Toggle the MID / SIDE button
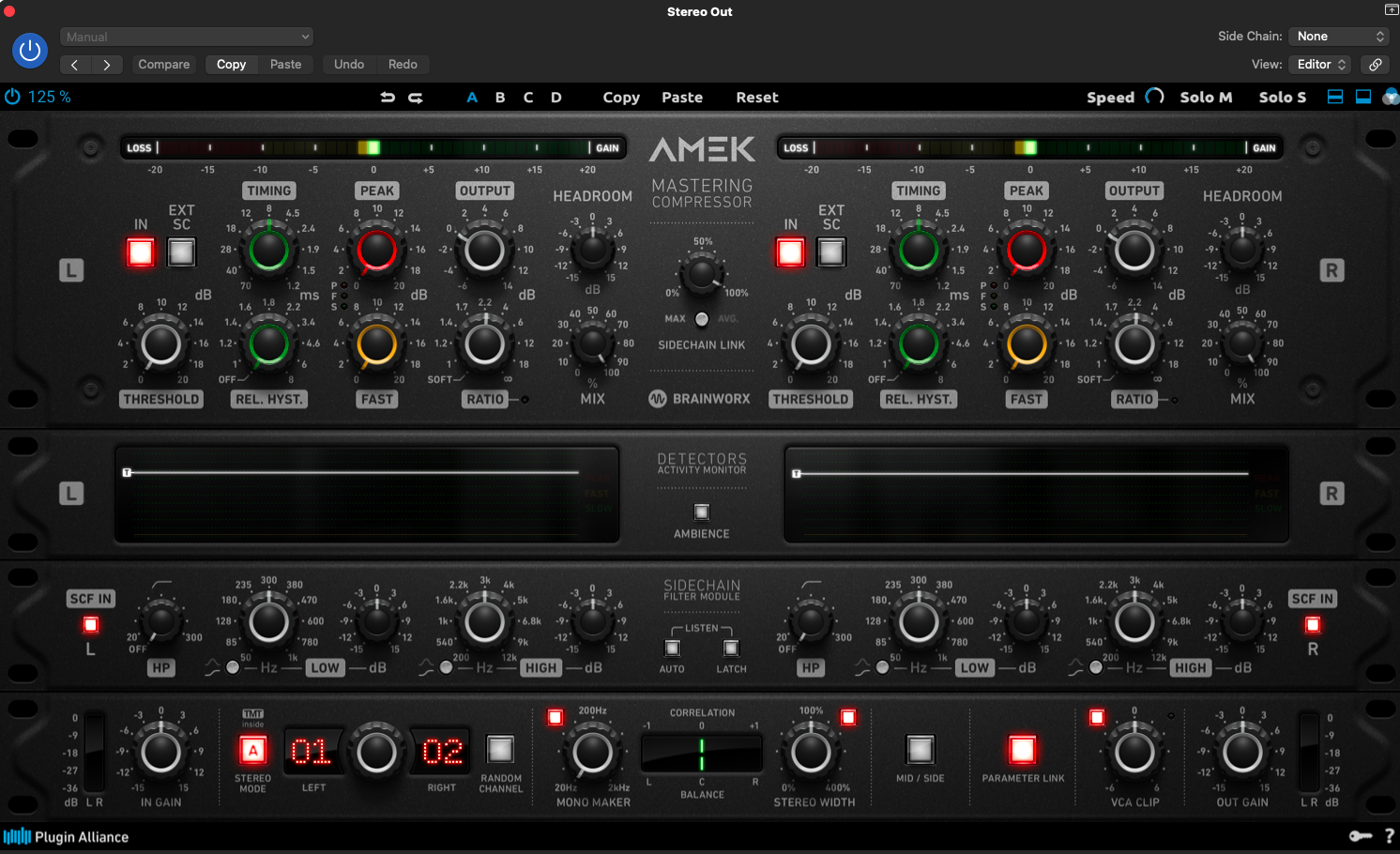The image size is (1400, 854). (x=920, y=749)
